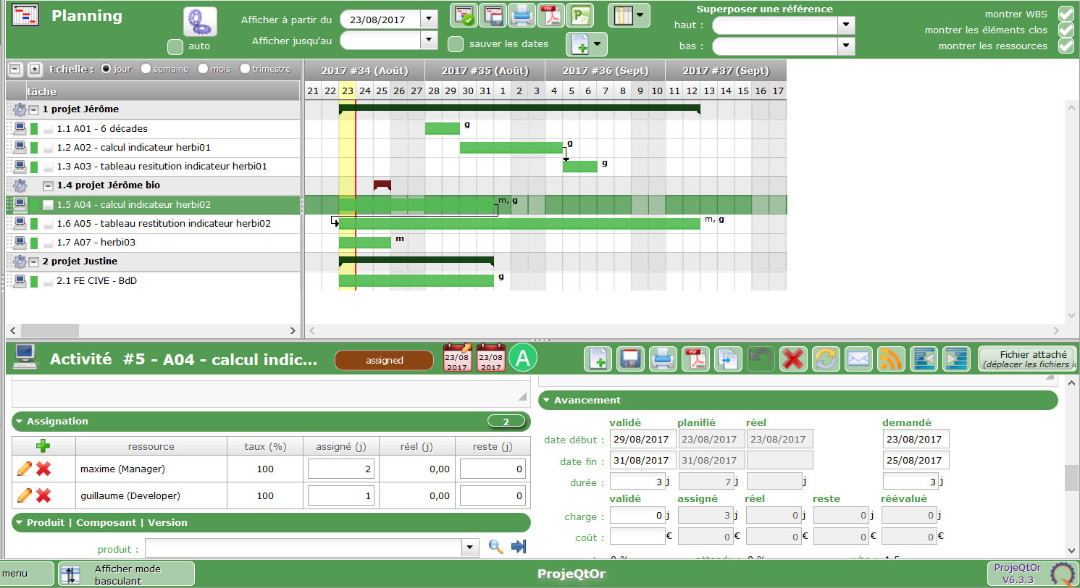Click the validé date début field

point(641,440)
